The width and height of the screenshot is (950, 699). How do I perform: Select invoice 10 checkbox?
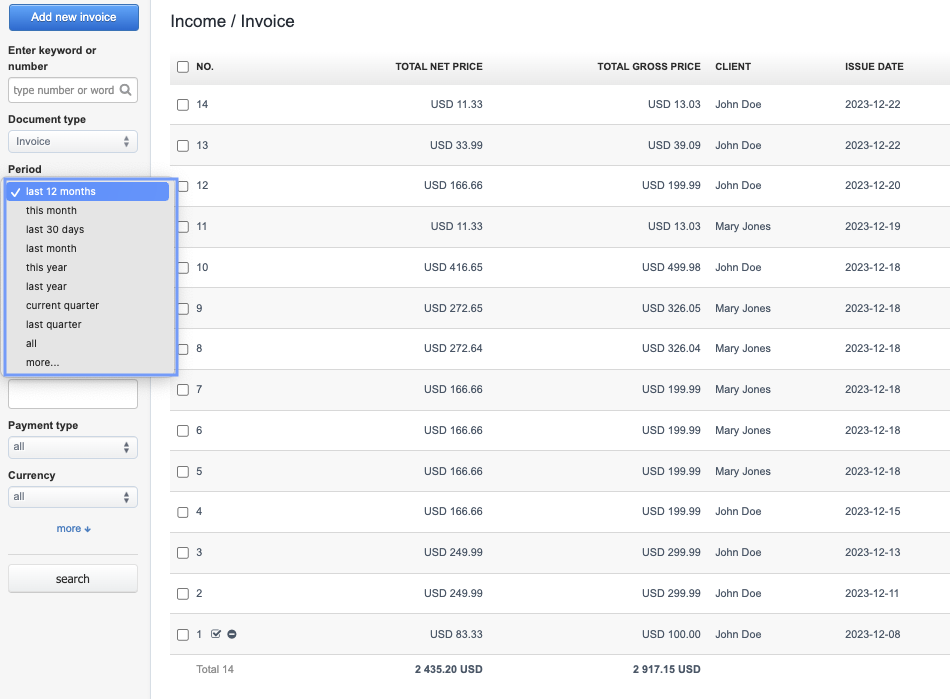pyautogui.click(x=182, y=268)
